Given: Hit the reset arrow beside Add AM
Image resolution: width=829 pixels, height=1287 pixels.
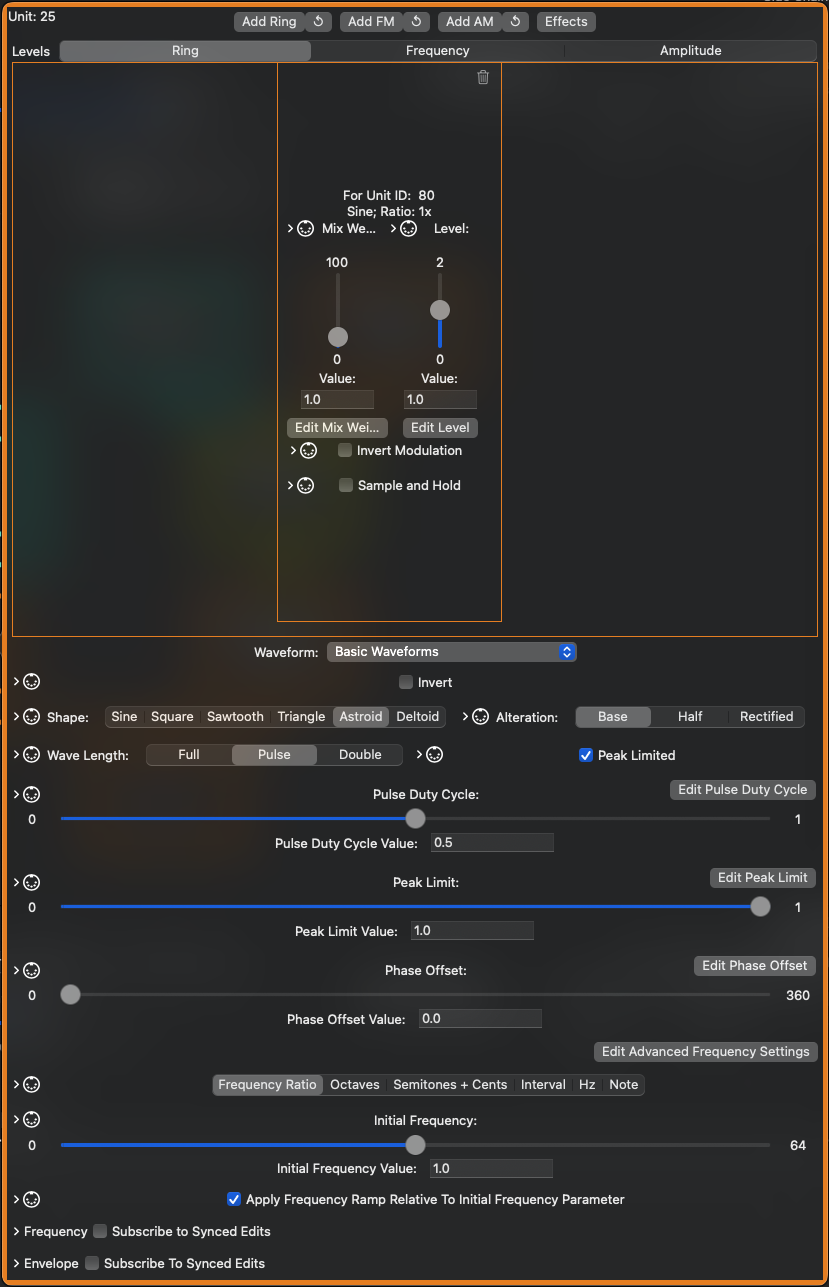Looking at the screenshot, I should [x=515, y=21].
